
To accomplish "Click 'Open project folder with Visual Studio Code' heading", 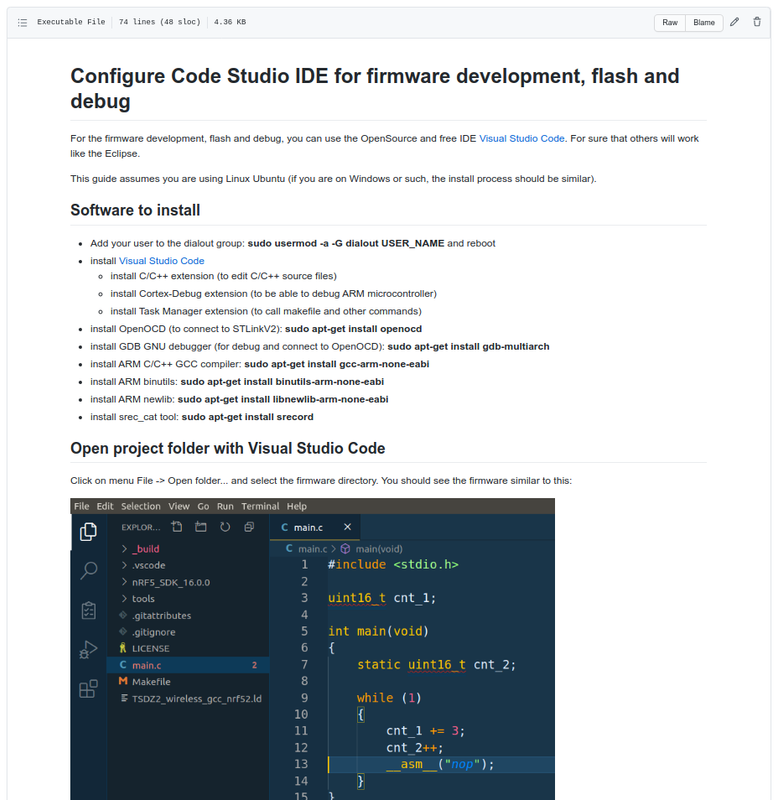I will point(228,448).
